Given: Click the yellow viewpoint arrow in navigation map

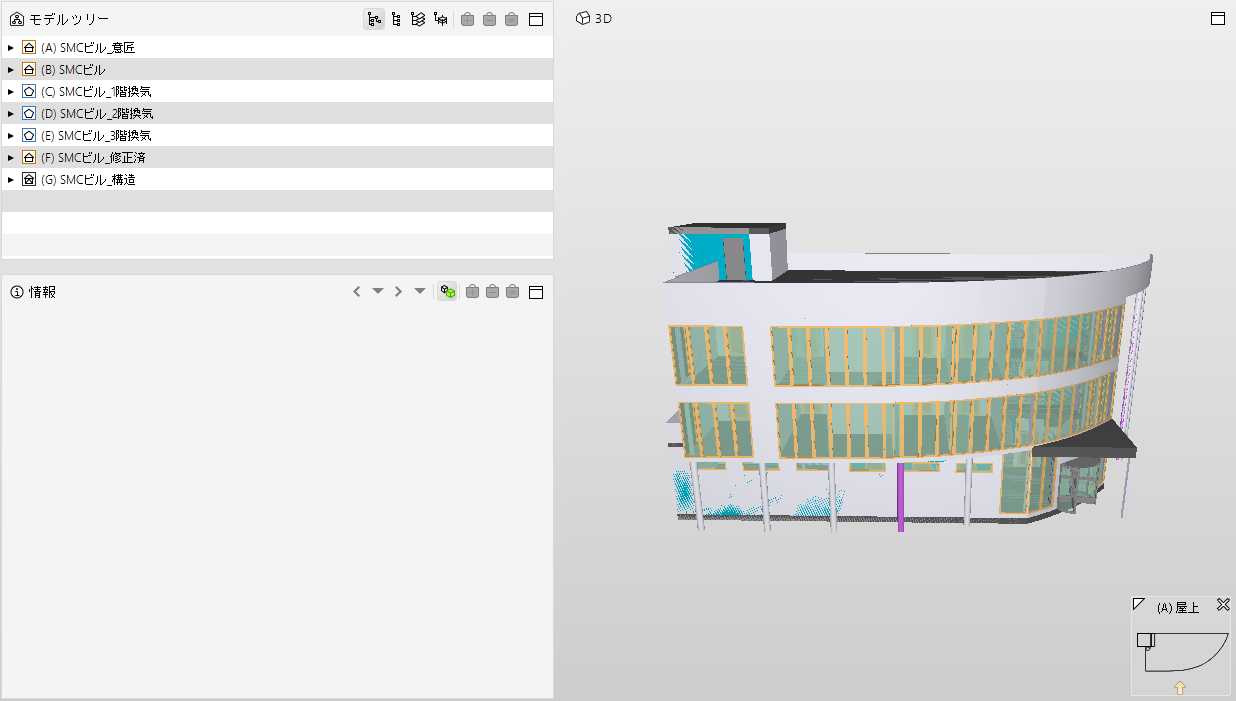Looking at the screenshot, I should click(x=1180, y=687).
